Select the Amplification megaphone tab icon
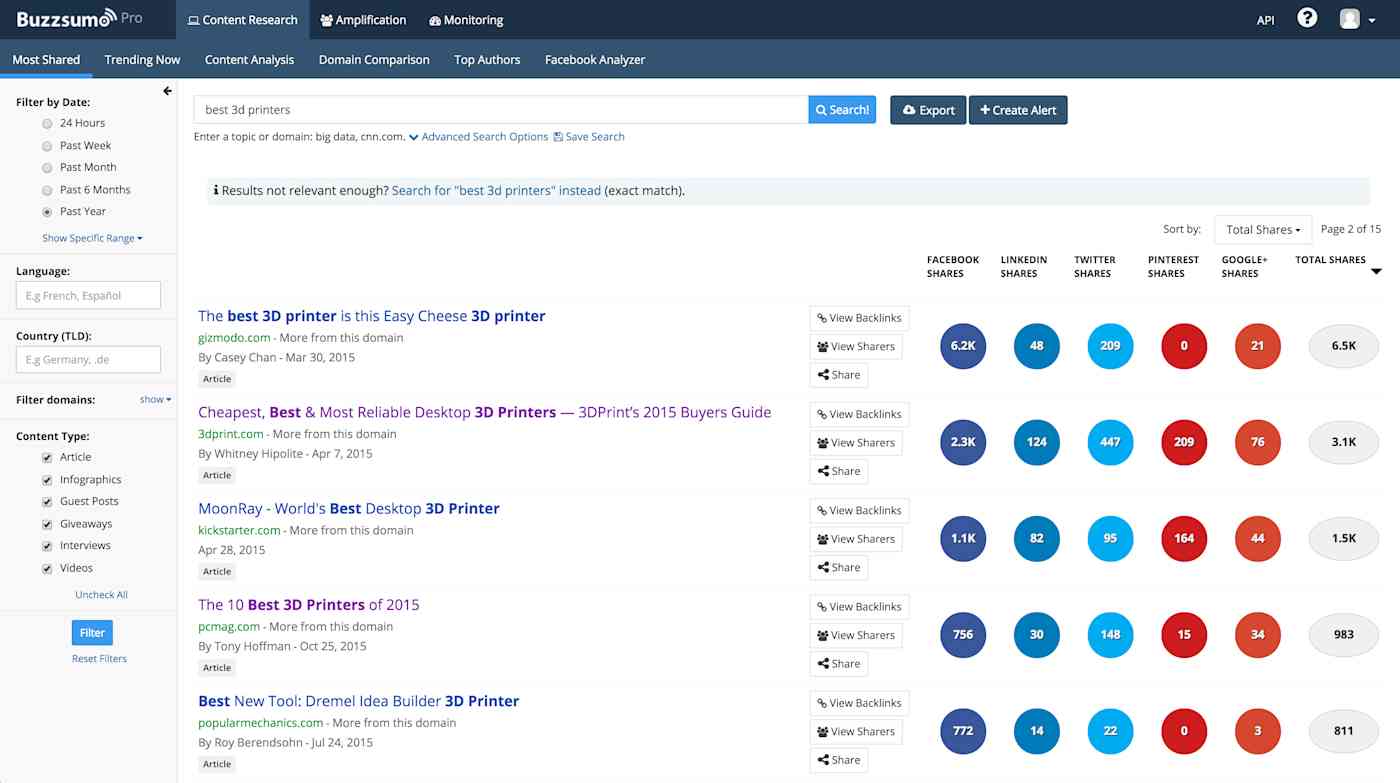1400x783 pixels. pos(328,19)
